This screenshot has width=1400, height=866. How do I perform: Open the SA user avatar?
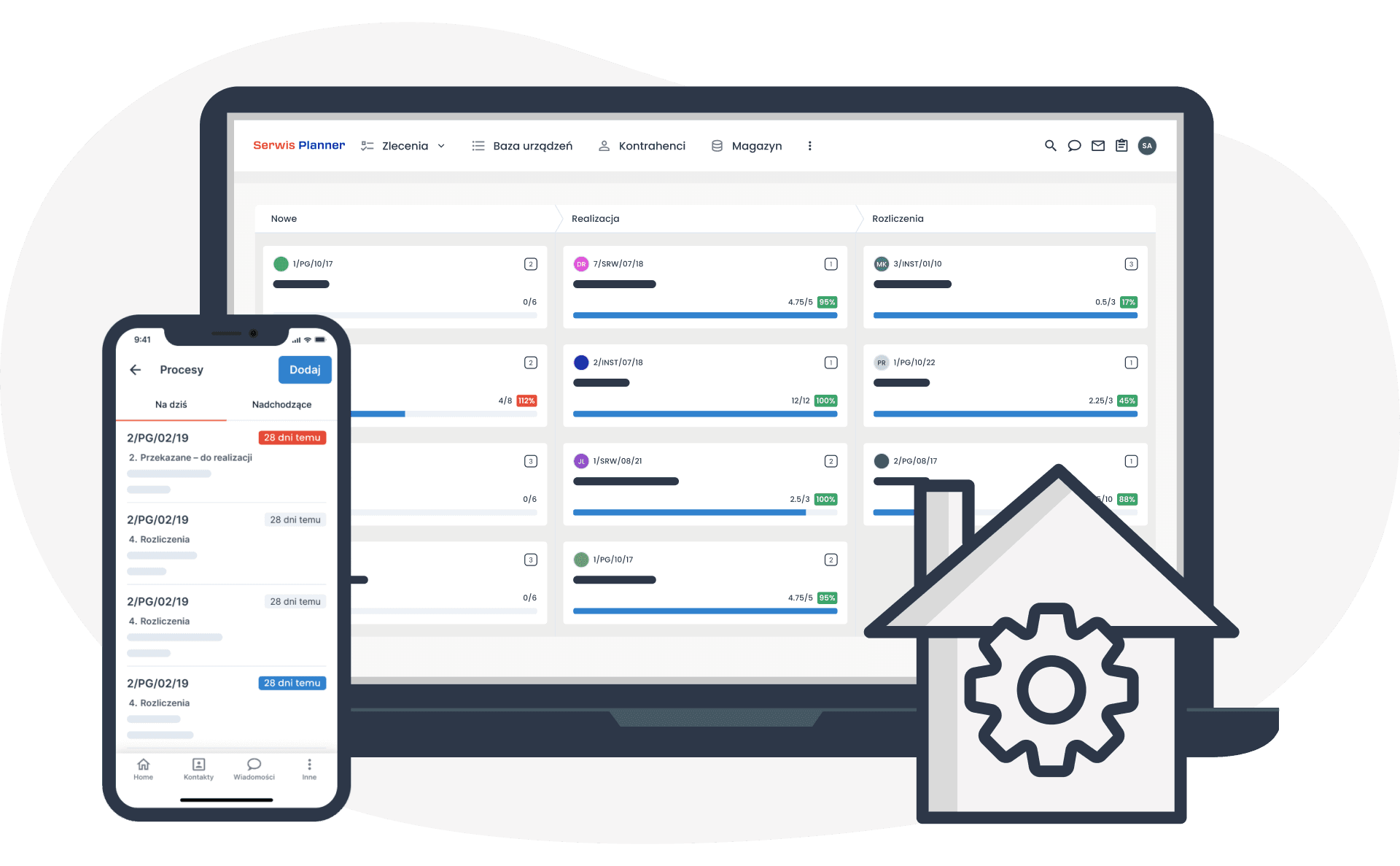click(1147, 146)
